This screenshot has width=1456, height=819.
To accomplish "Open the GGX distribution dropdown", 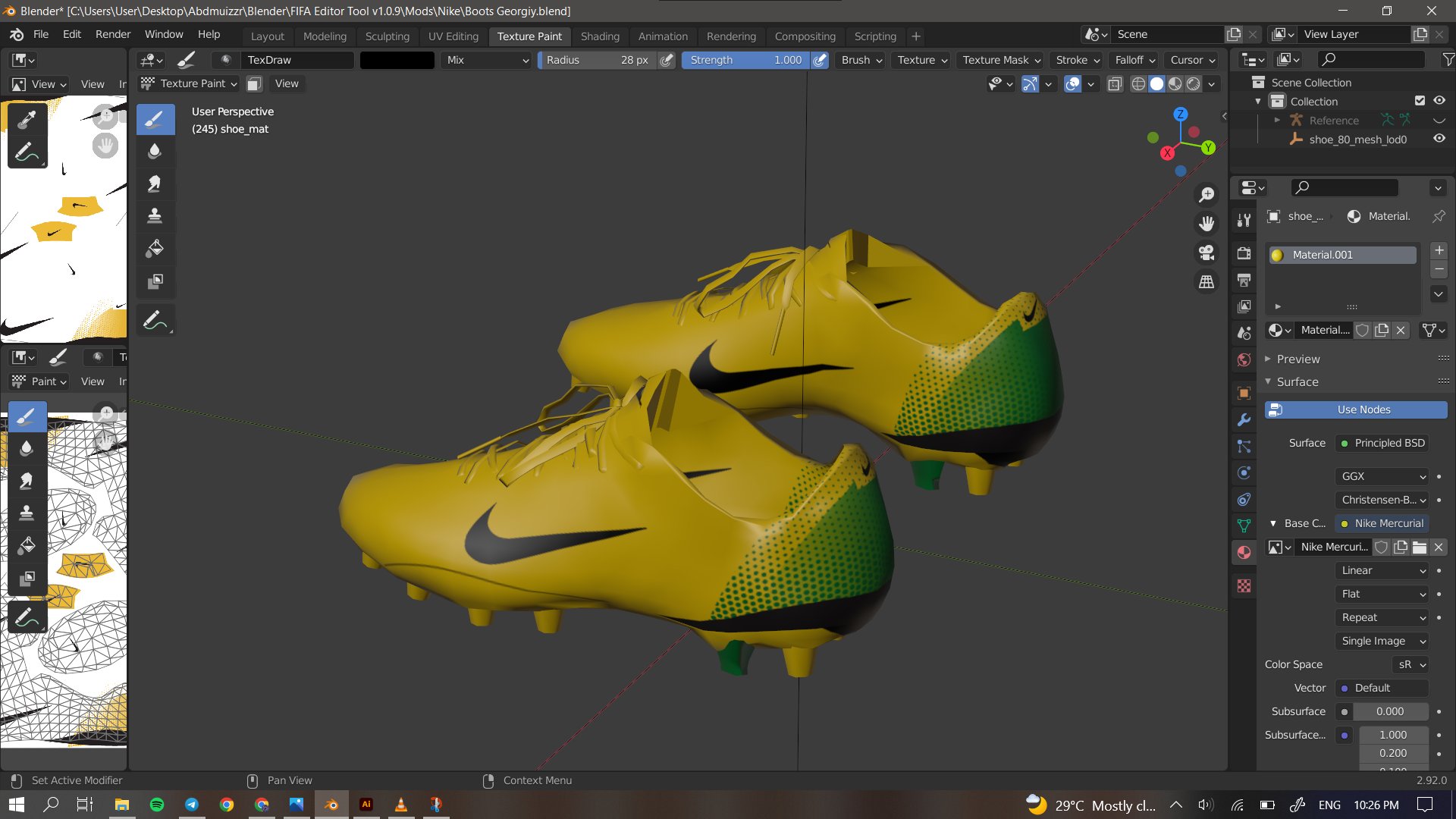I will pyautogui.click(x=1382, y=476).
